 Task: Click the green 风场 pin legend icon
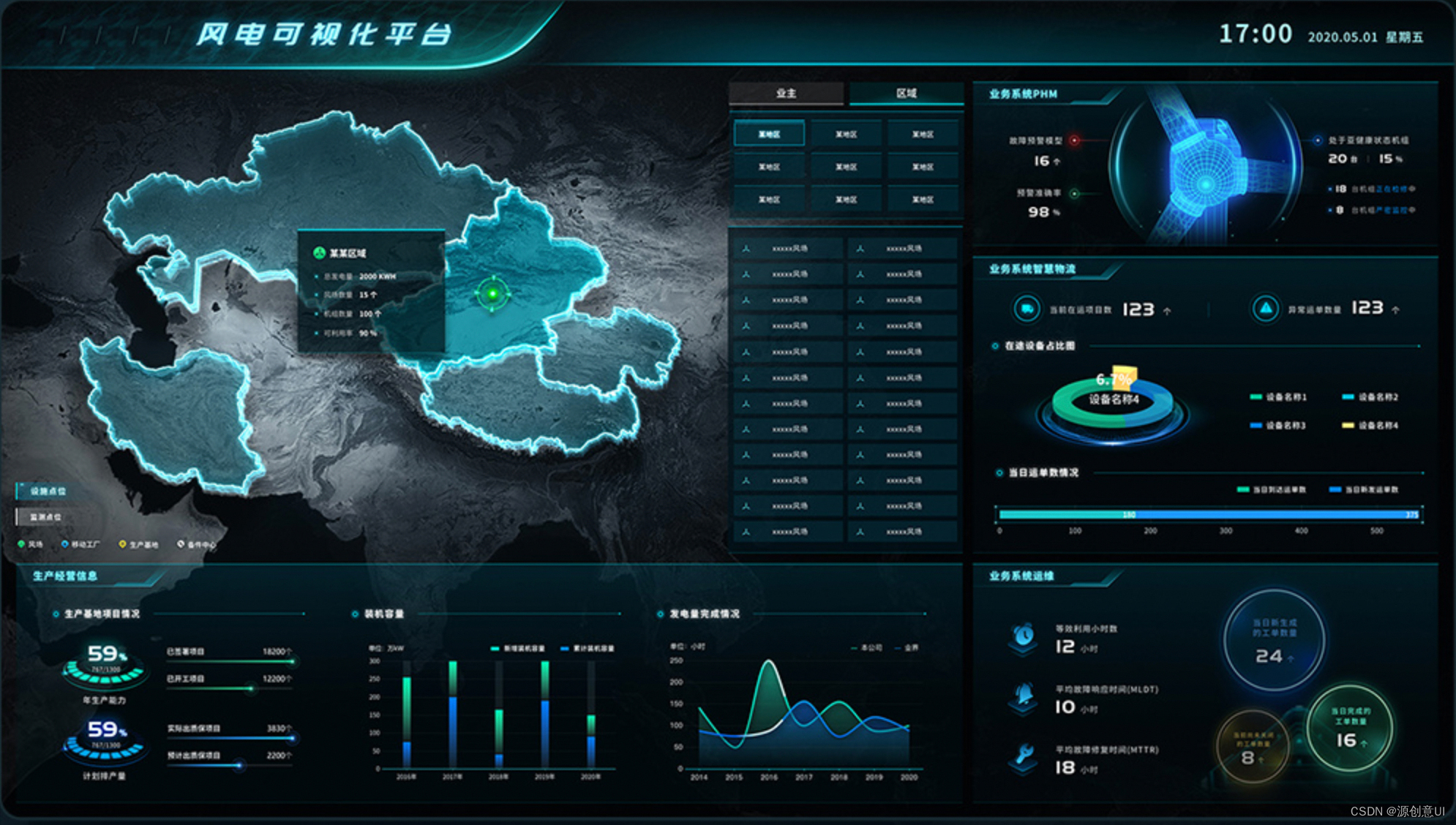pos(21,544)
